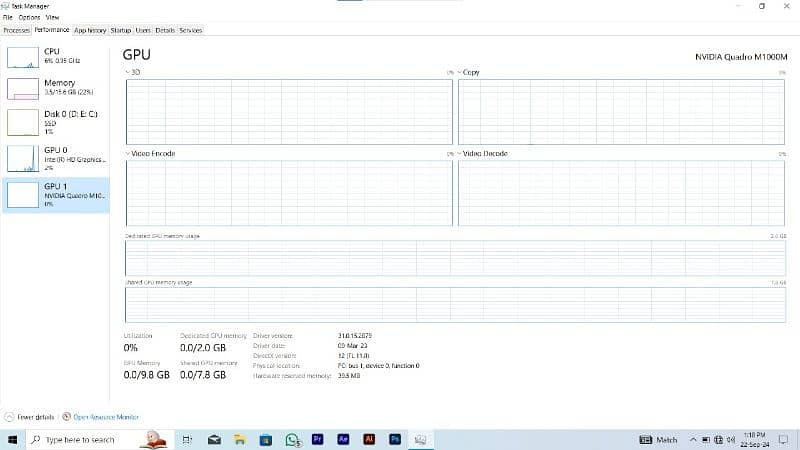Open Task View on the taskbar
The height and width of the screenshot is (450, 800).
[x=188, y=439]
